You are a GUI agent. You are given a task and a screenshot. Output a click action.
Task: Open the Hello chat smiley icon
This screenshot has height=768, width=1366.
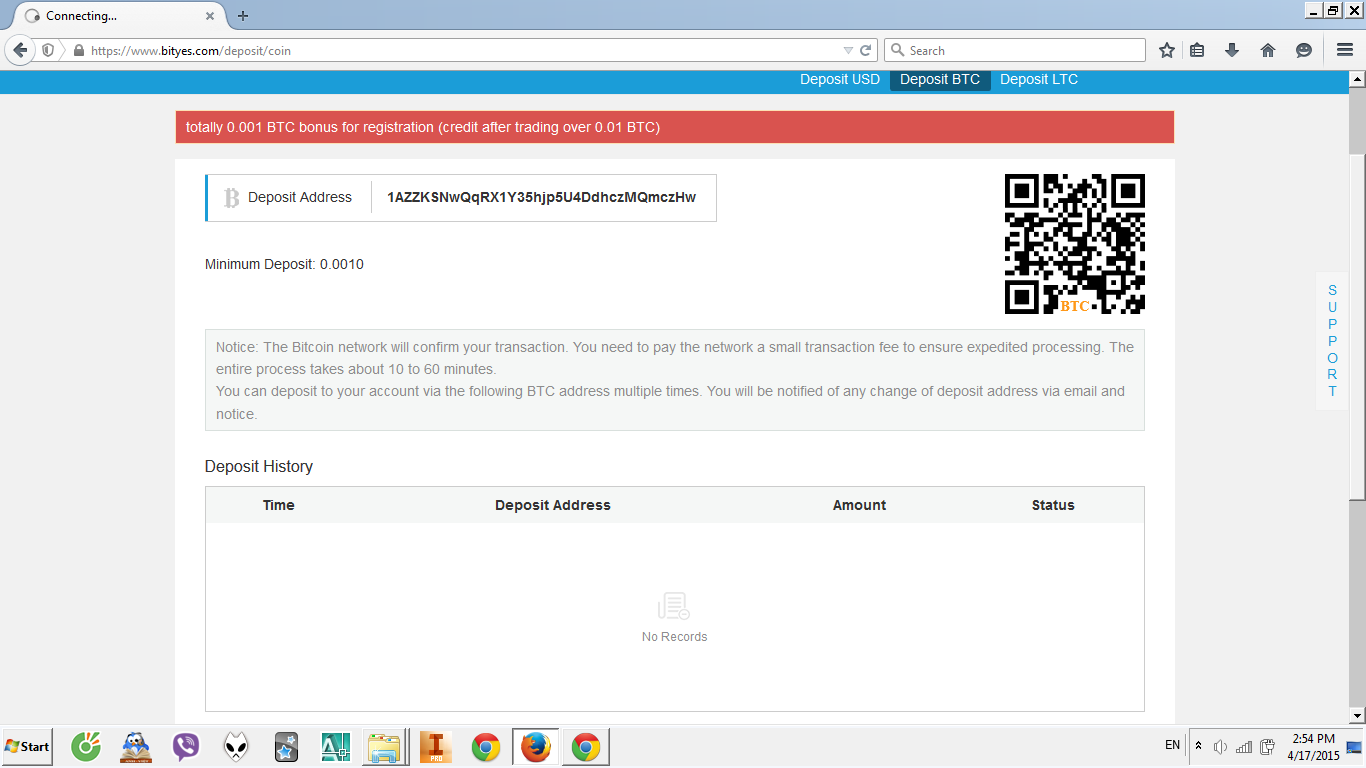point(1304,50)
